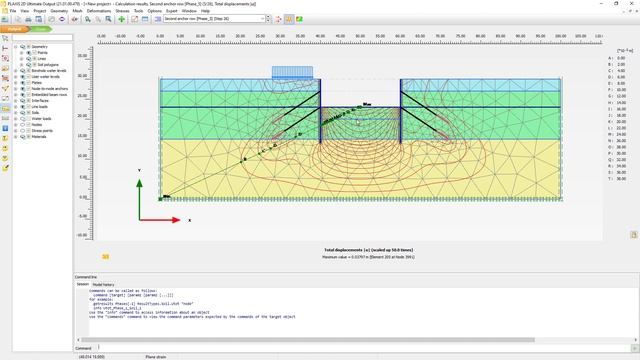Screen dimensions: 640x360
Task: Click the red-bordered chart toolbar icon
Action: point(134,19)
